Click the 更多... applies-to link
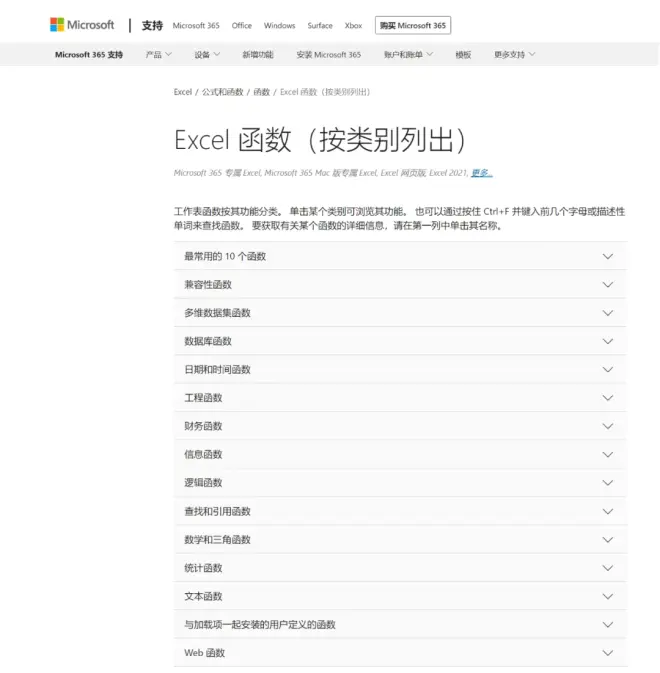Viewport: 660px width, 673px height. pyautogui.click(x=481, y=173)
